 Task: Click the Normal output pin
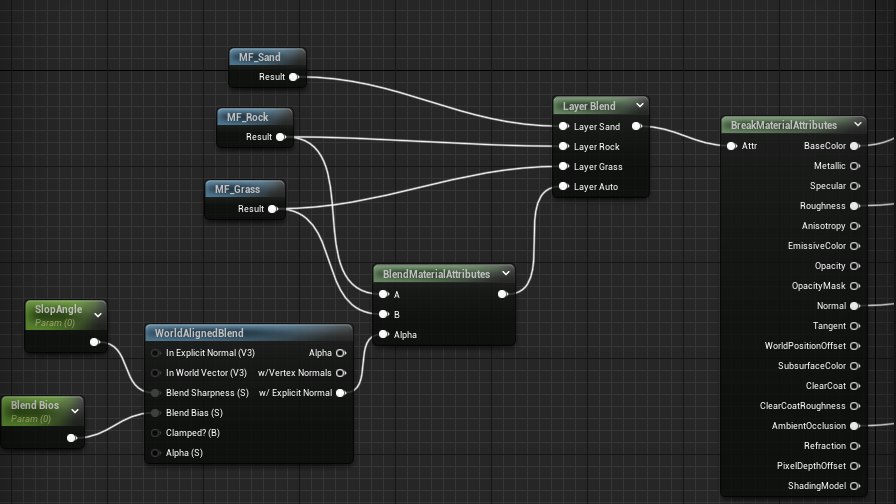coord(855,306)
